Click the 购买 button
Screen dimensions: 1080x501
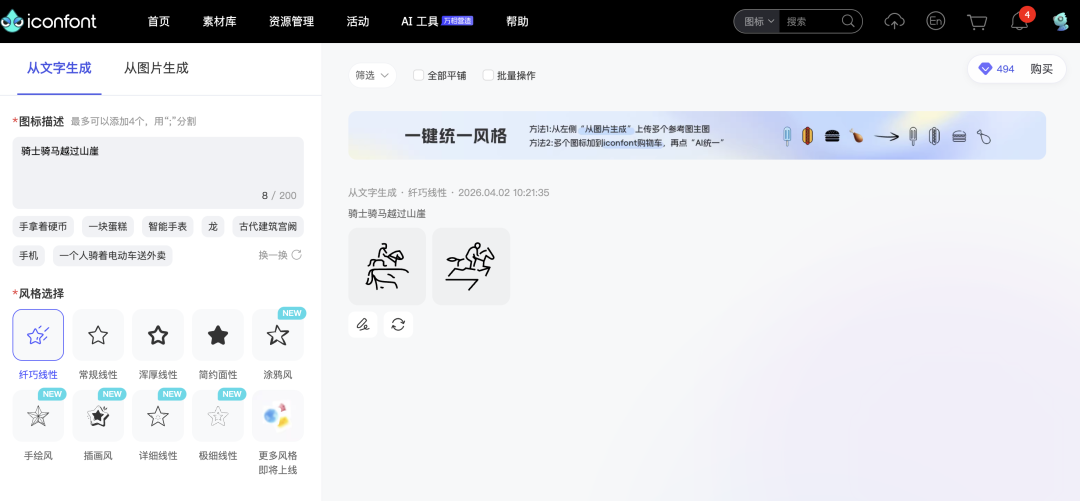pyautogui.click(x=1042, y=69)
